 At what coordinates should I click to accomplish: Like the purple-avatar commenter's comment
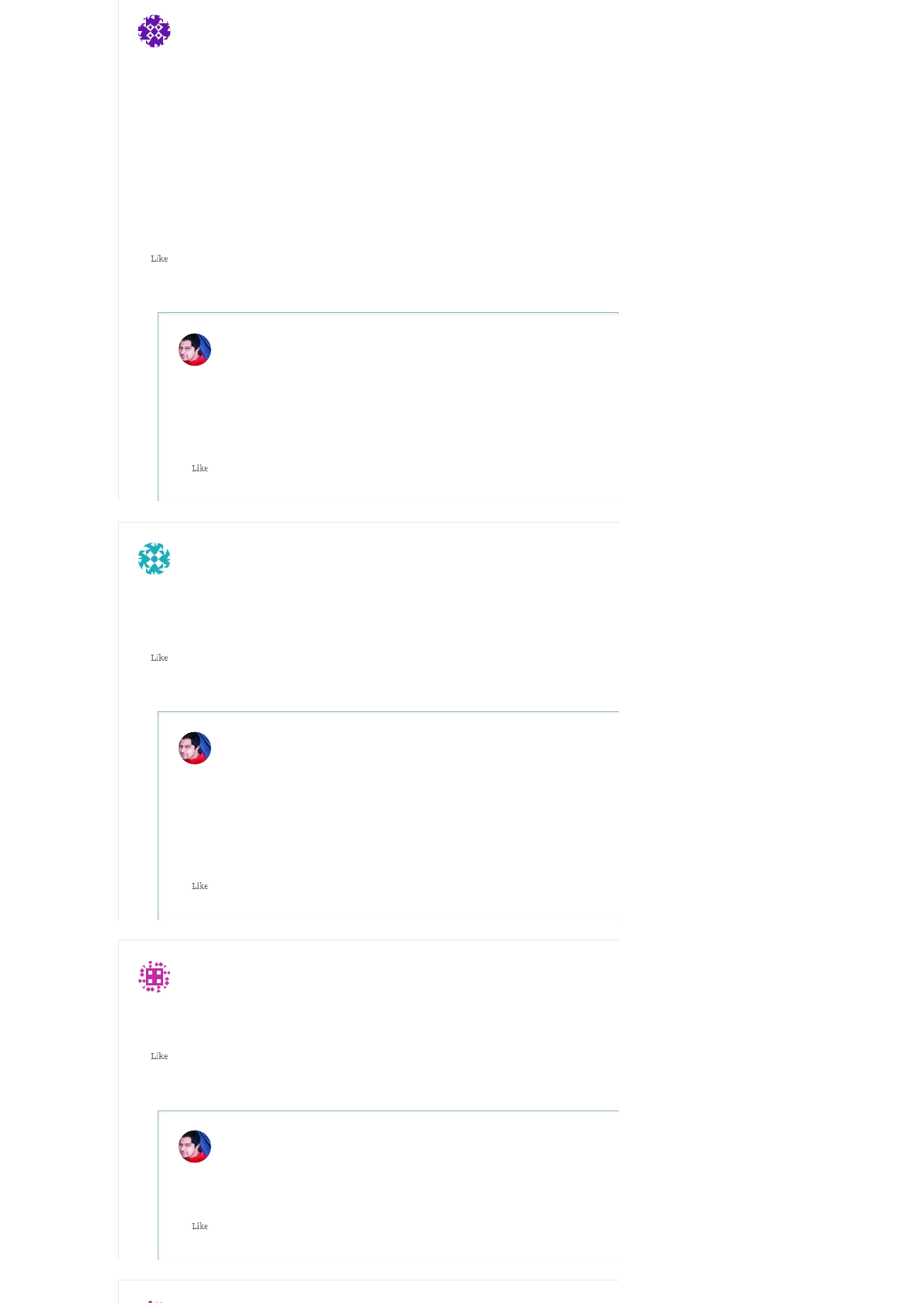pyautogui.click(x=159, y=259)
